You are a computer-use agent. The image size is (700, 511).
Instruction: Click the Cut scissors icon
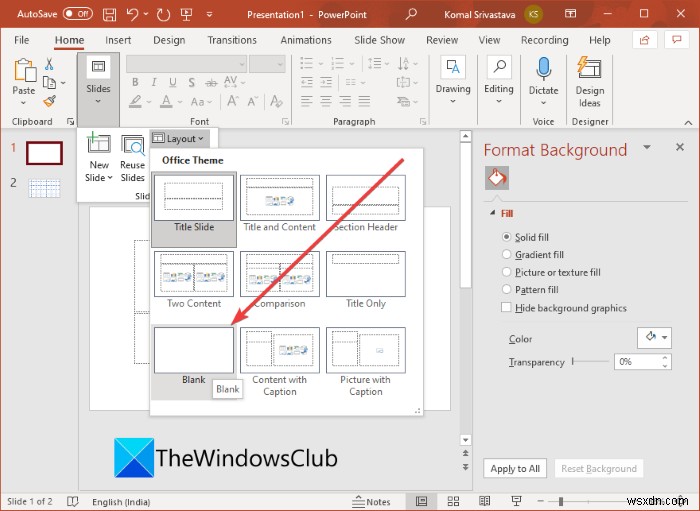tap(49, 64)
